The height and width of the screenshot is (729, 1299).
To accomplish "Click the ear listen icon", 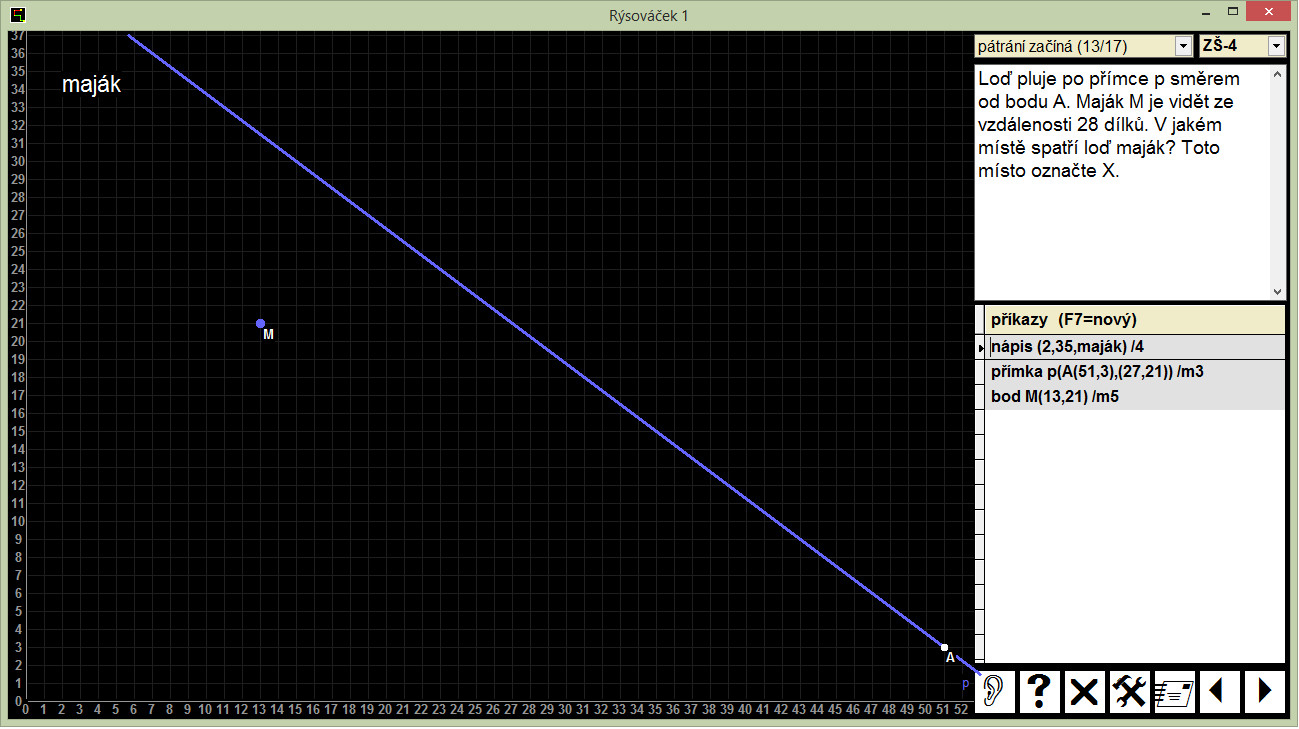I will (x=995, y=691).
